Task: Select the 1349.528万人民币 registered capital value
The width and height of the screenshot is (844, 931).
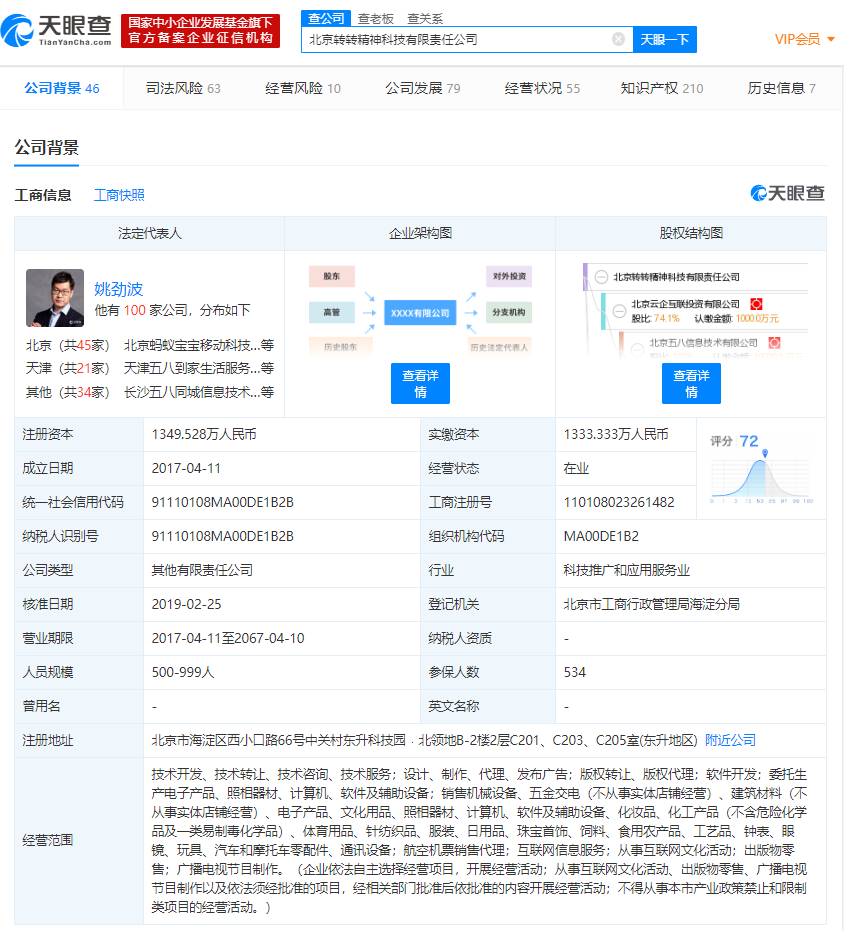Action: point(204,434)
